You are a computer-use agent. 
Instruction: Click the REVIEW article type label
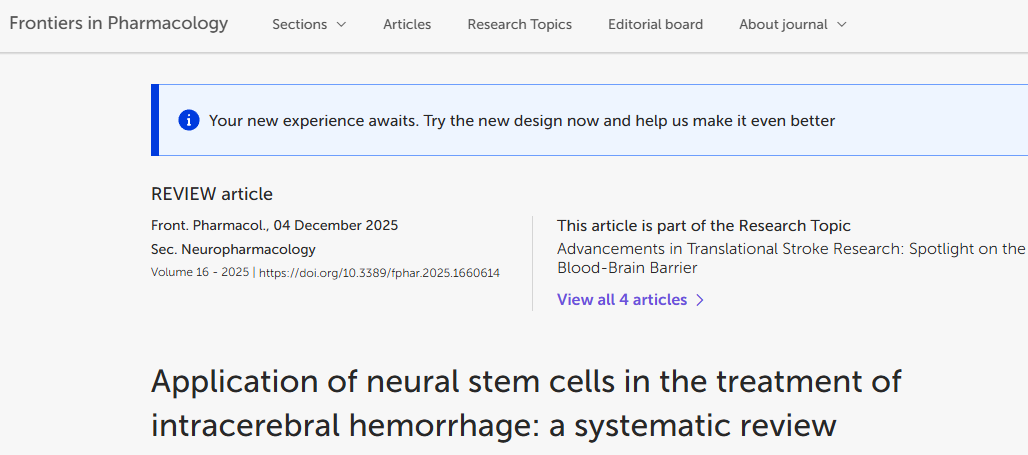212,194
